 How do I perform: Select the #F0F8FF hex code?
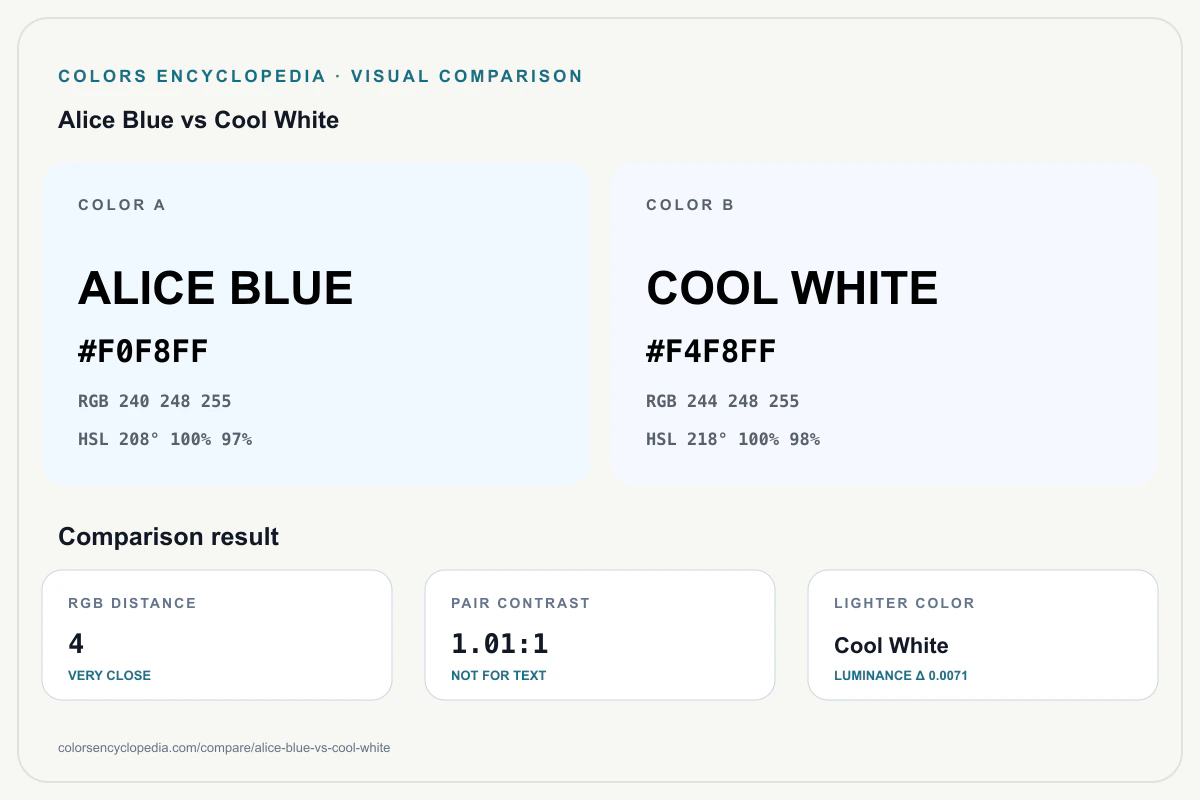tap(143, 353)
